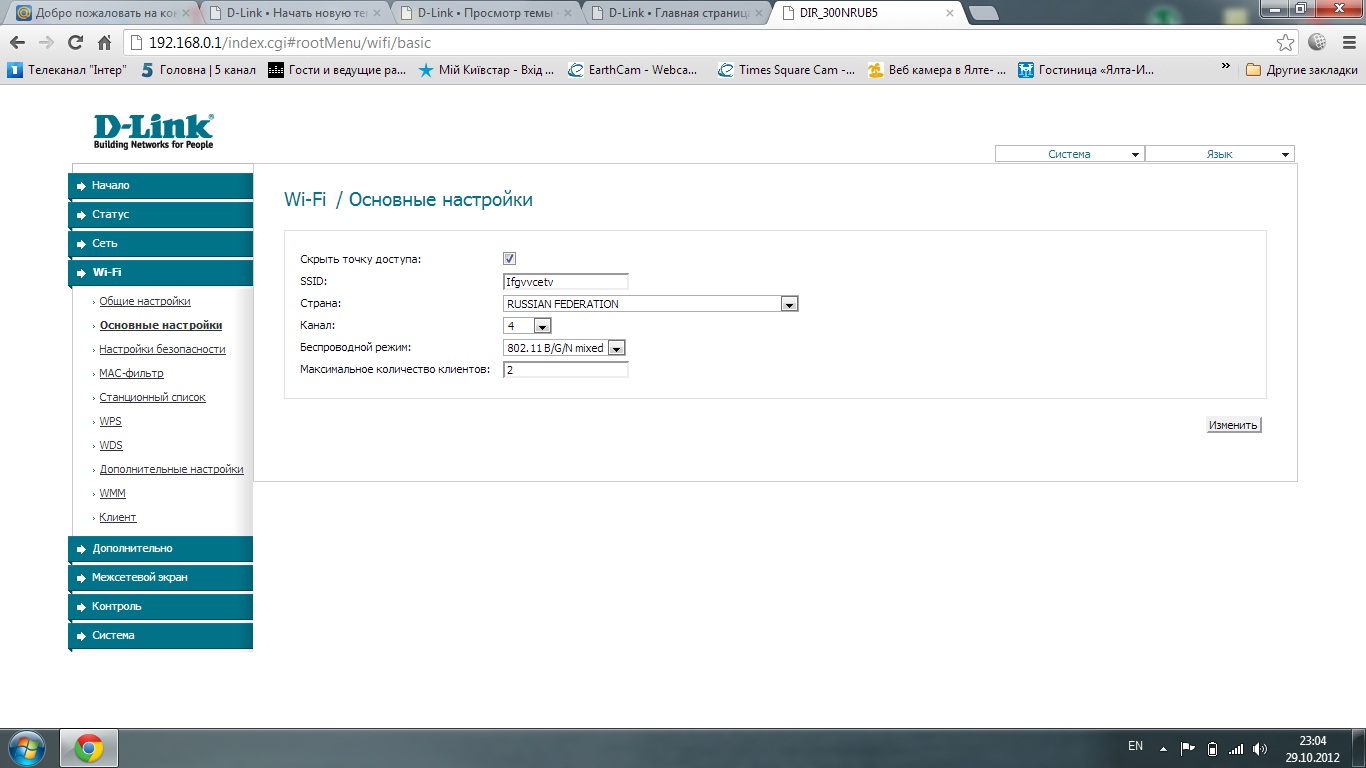
Task: Expand the Сеть sidebar section
Action: (x=161, y=244)
